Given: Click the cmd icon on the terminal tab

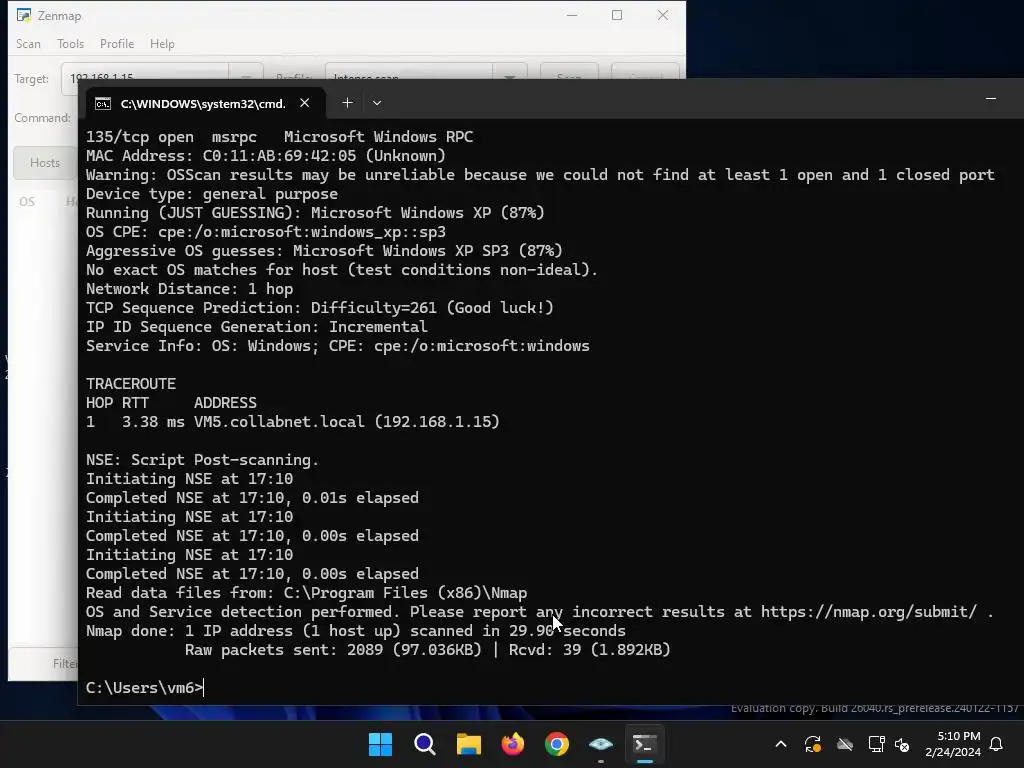Looking at the screenshot, I should point(103,104).
